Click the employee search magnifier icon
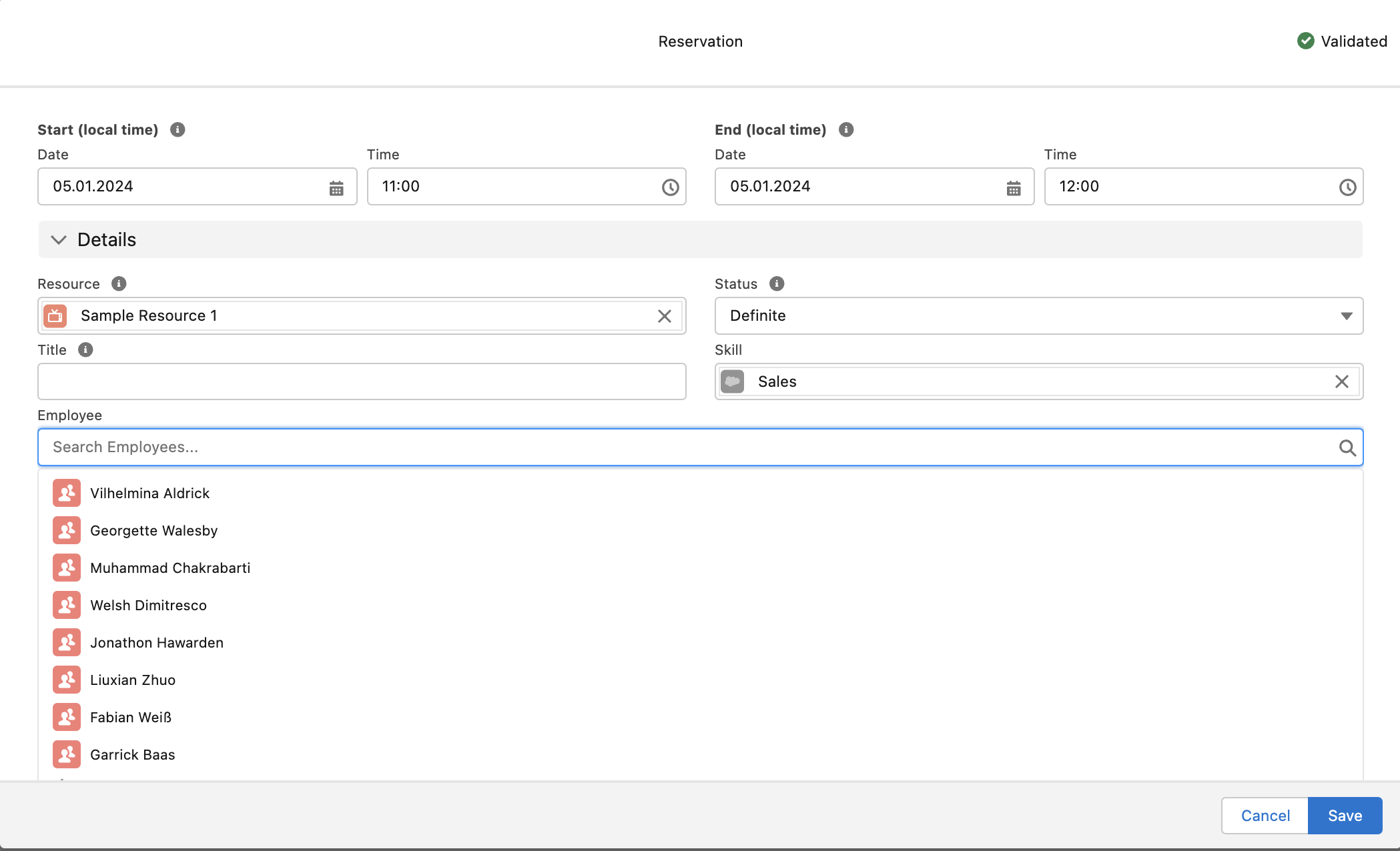Screen dimensions: 1400x851 [x=1347, y=448]
